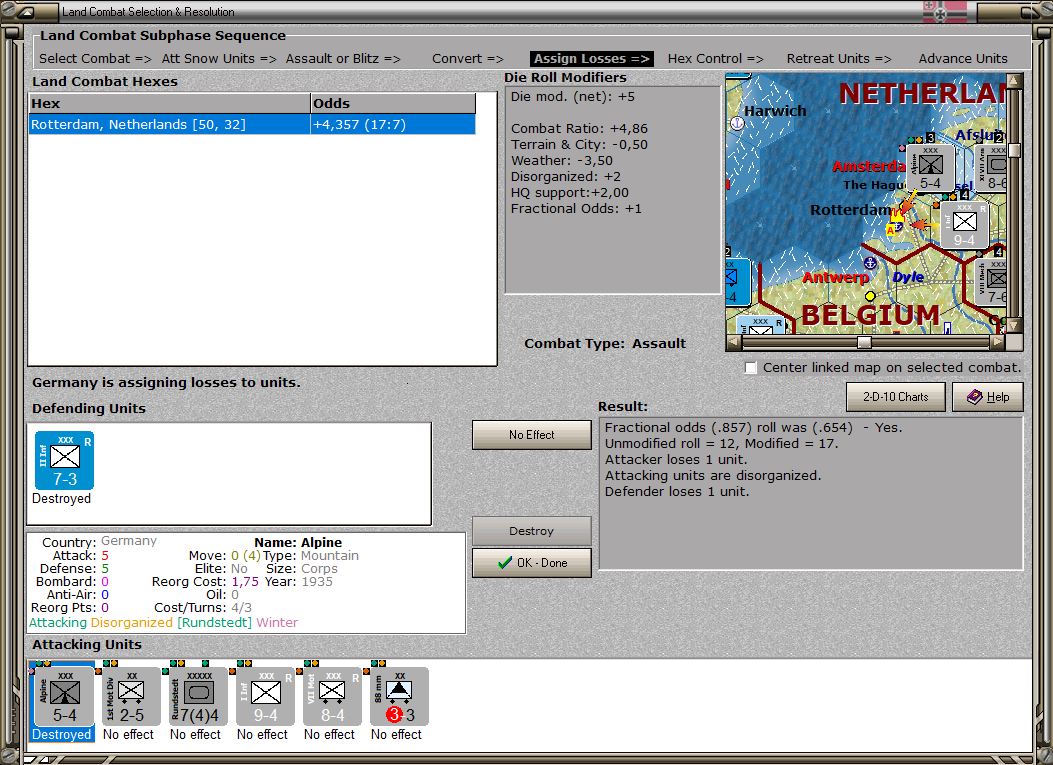This screenshot has width=1053, height=765.
Task: Click the Attacker loses 1 unit result line
Action: click(676, 459)
